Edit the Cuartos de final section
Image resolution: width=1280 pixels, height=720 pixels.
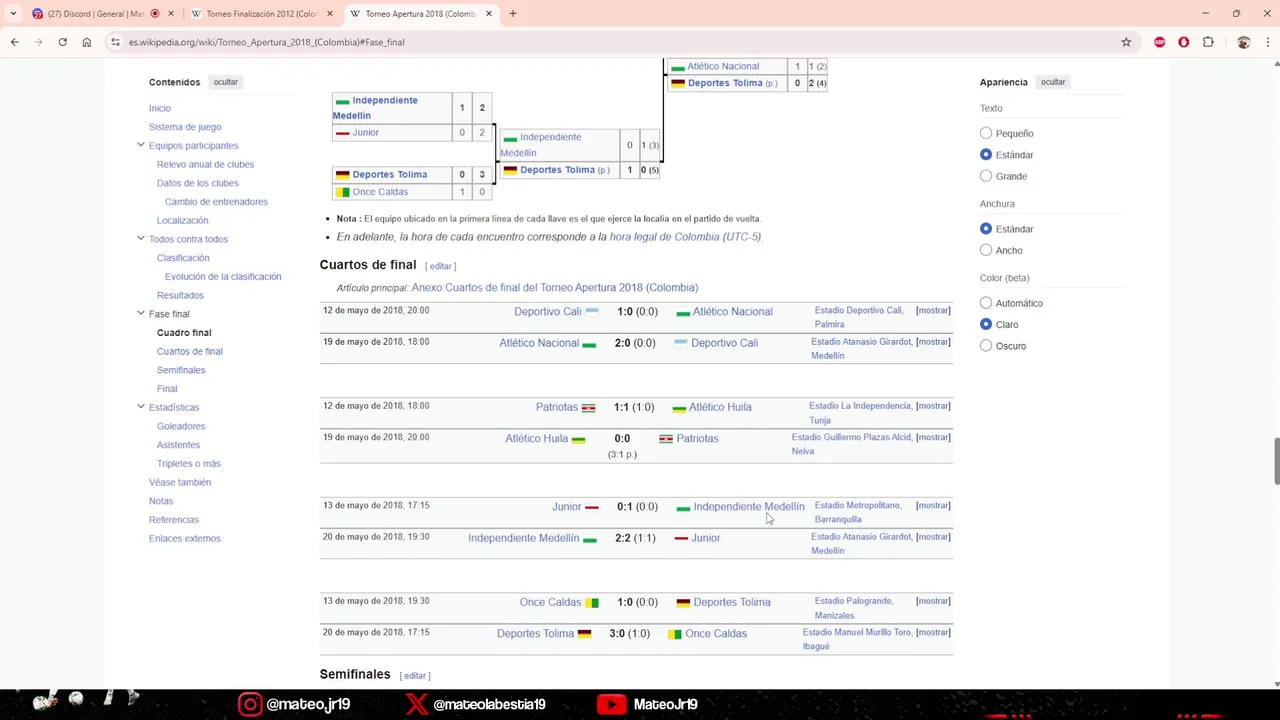click(441, 266)
